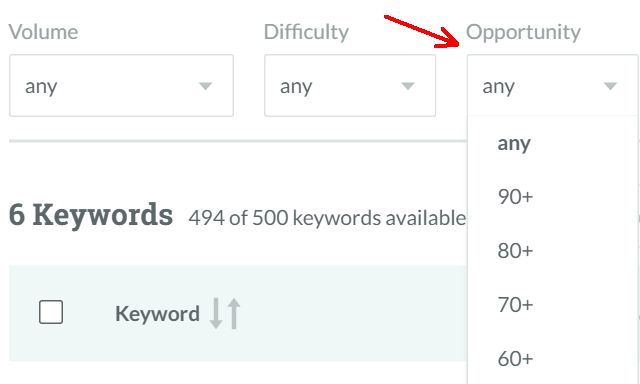
Task: Open the Difficulty dropdown arrow
Action: 408,86
